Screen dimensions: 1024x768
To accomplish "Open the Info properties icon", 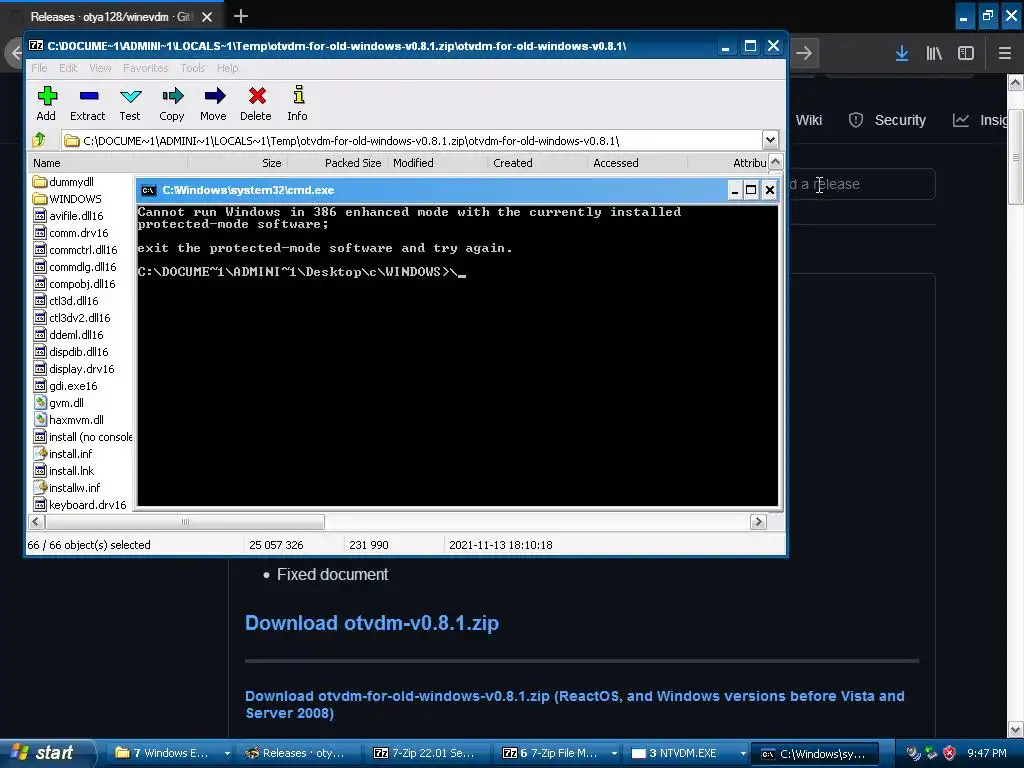I will pyautogui.click(x=298, y=103).
